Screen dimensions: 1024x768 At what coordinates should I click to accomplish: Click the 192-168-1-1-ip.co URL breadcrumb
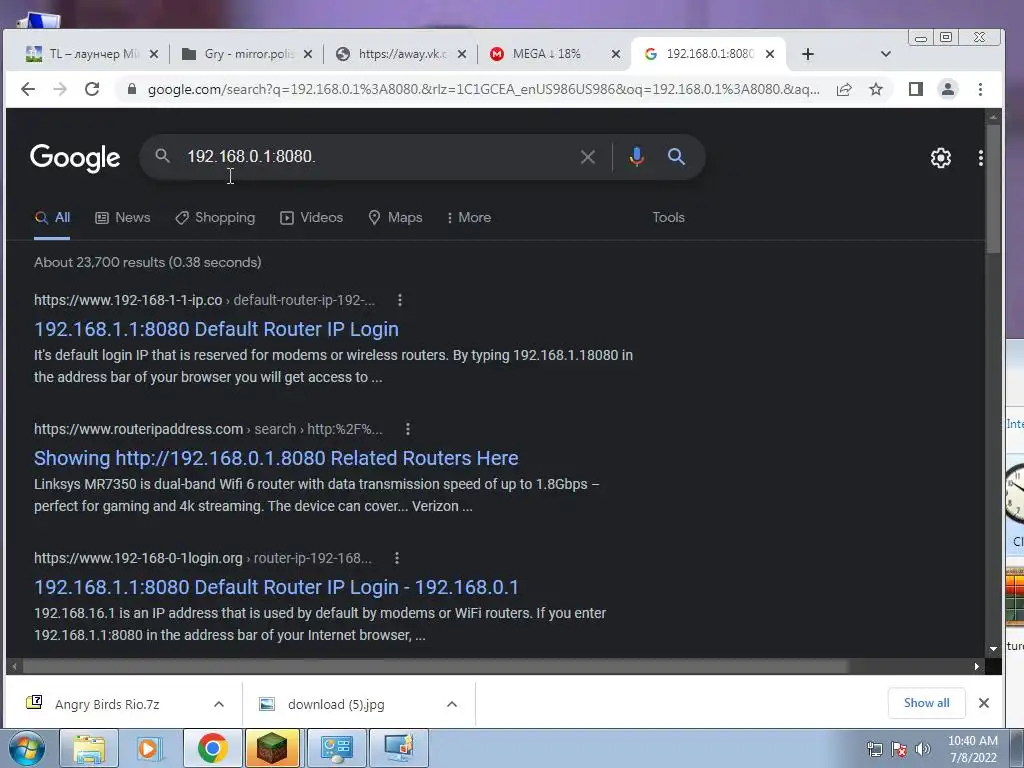click(204, 300)
